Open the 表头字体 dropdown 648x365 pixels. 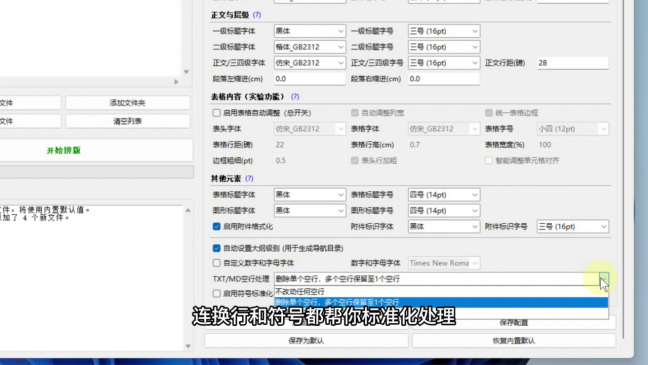[310, 129]
